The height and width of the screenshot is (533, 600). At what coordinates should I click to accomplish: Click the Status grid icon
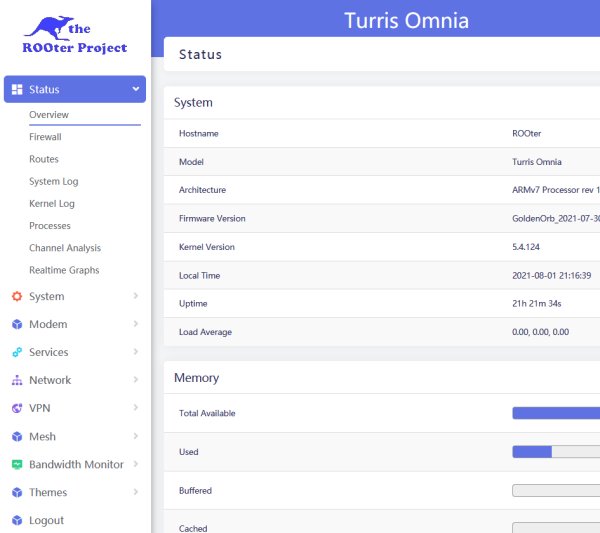[x=17, y=89]
